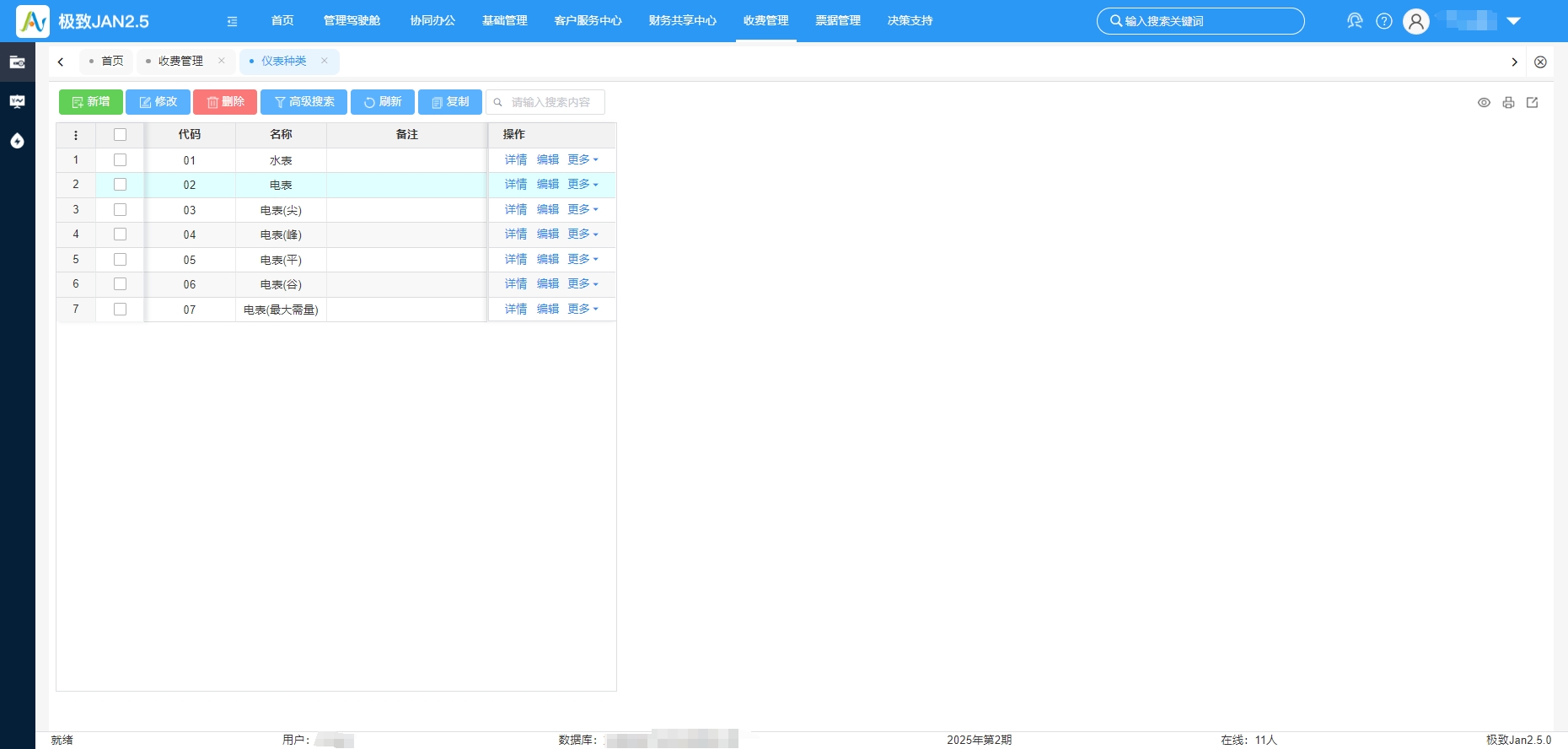This screenshot has width=1568, height=749.
Task: Close the 仪表种类 tab
Action: pos(325,61)
